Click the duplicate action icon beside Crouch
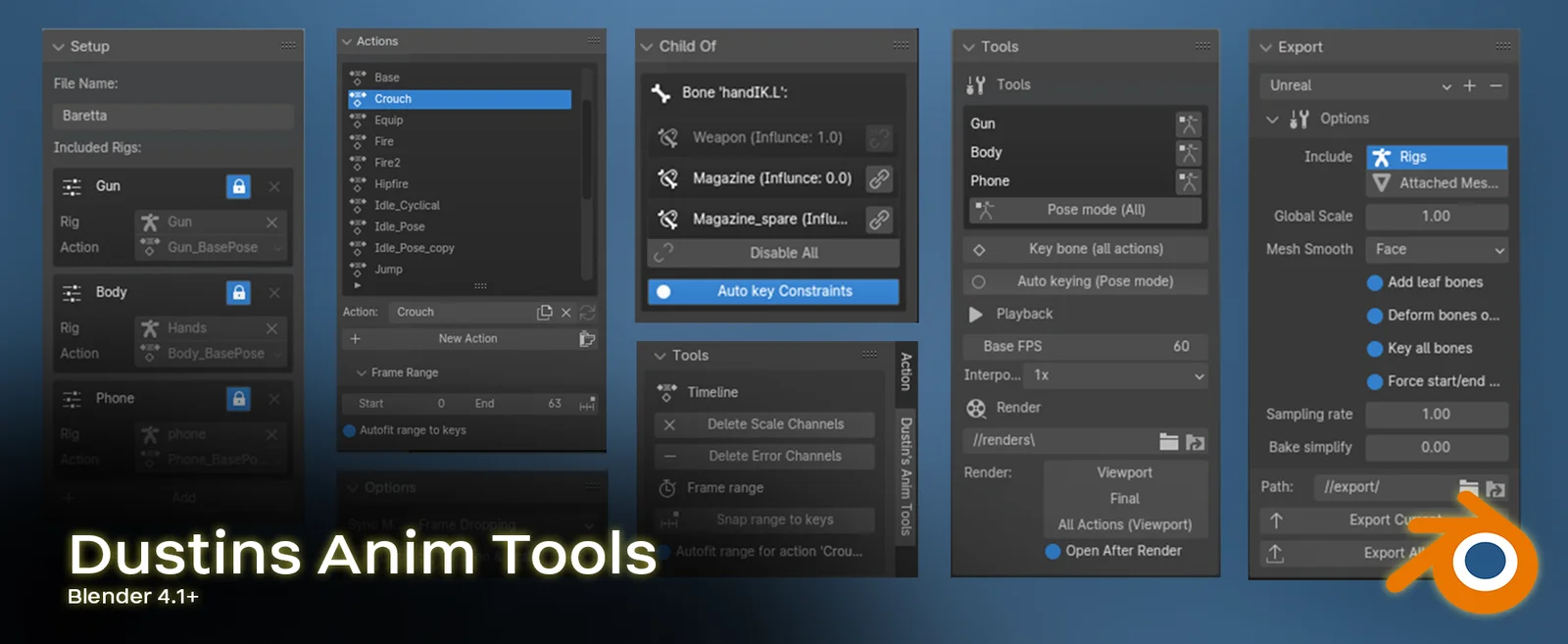Screen dimensions: 1568x644 point(545,312)
